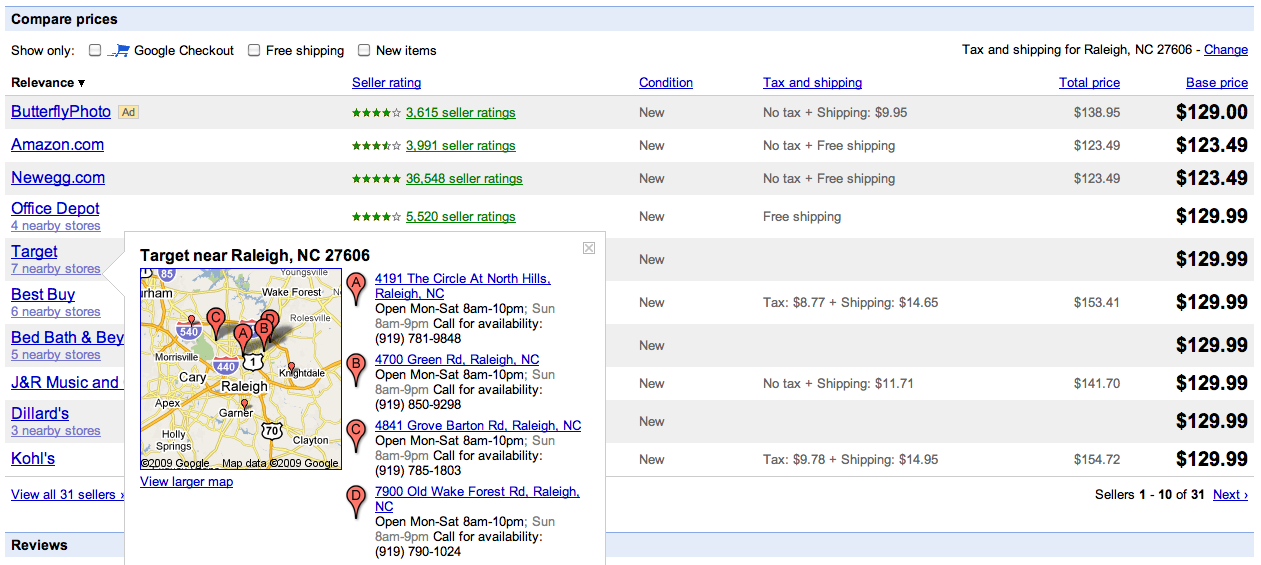1261x565 pixels.
Task: Toggle the New items checkbox
Action: [364, 50]
